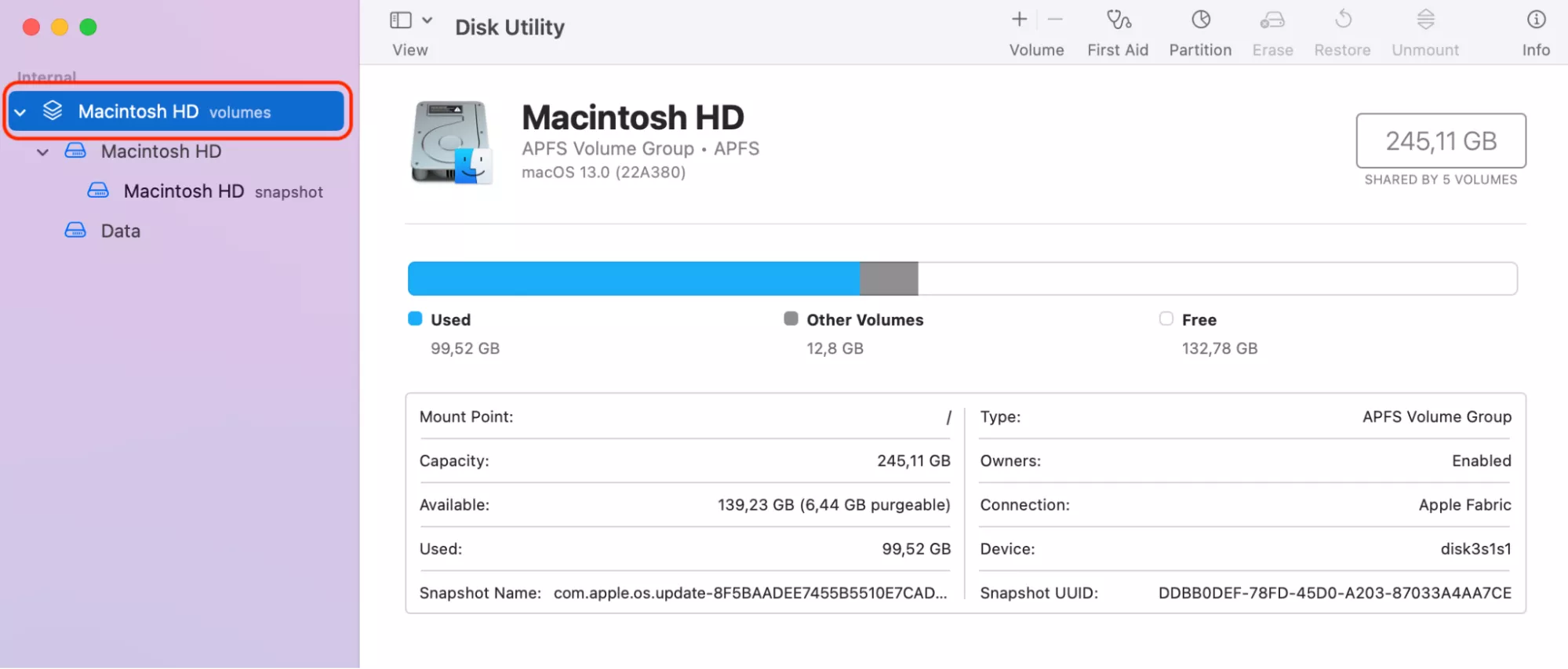Remove volume with the minus icon
Image resolution: width=1568 pixels, height=669 pixels.
[1055, 20]
